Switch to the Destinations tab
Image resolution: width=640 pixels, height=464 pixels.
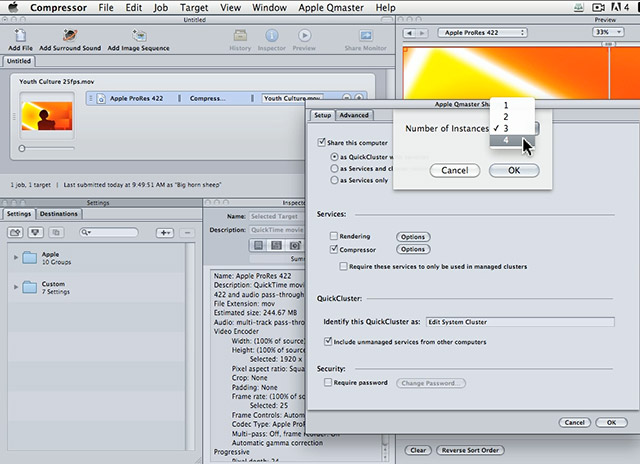[x=59, y=214]
